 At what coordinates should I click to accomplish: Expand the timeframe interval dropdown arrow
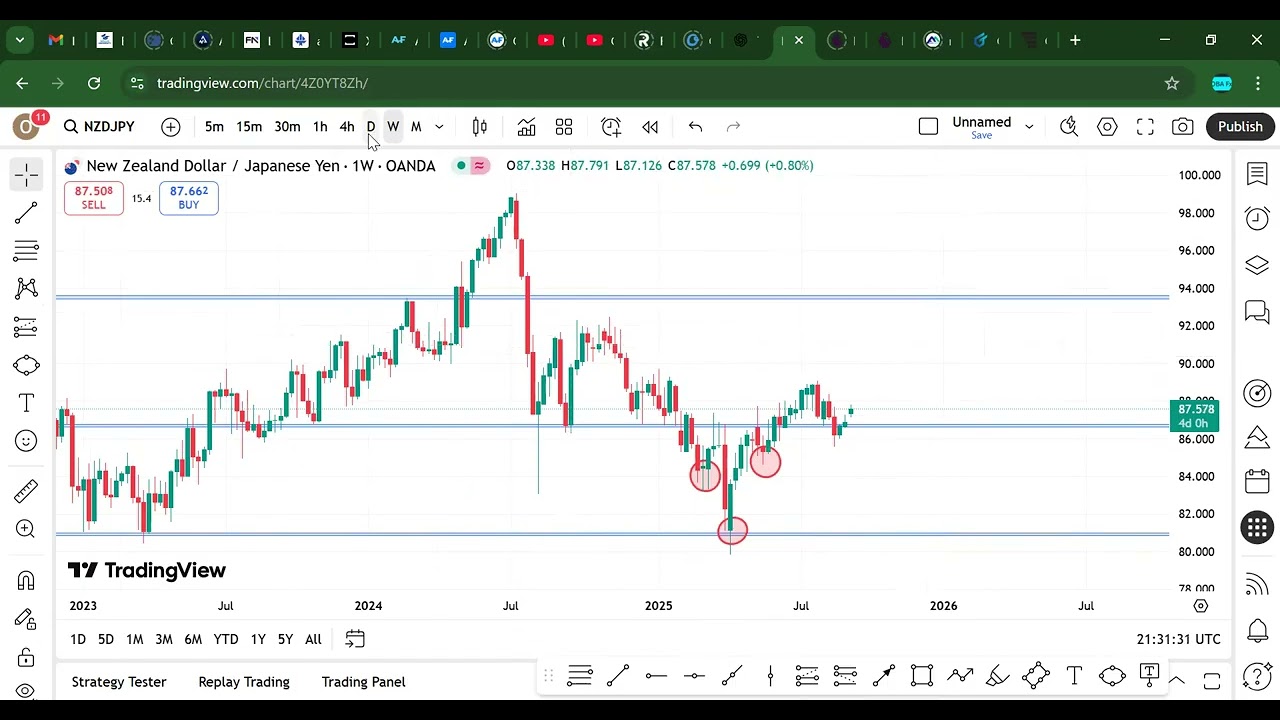pyautogui.click(x=439, y=127)
